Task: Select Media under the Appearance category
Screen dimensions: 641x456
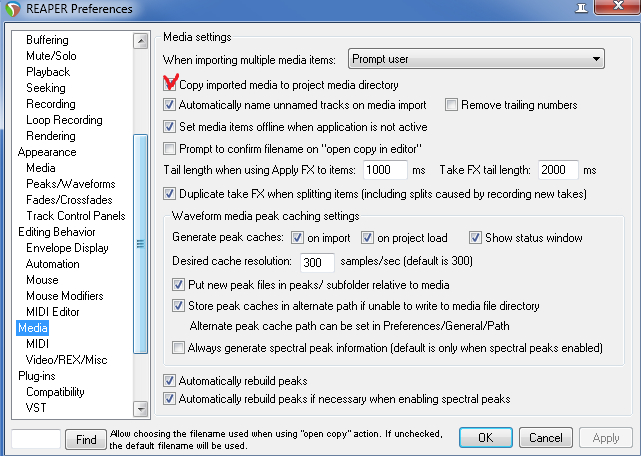Action: click(x=40, y=168)
